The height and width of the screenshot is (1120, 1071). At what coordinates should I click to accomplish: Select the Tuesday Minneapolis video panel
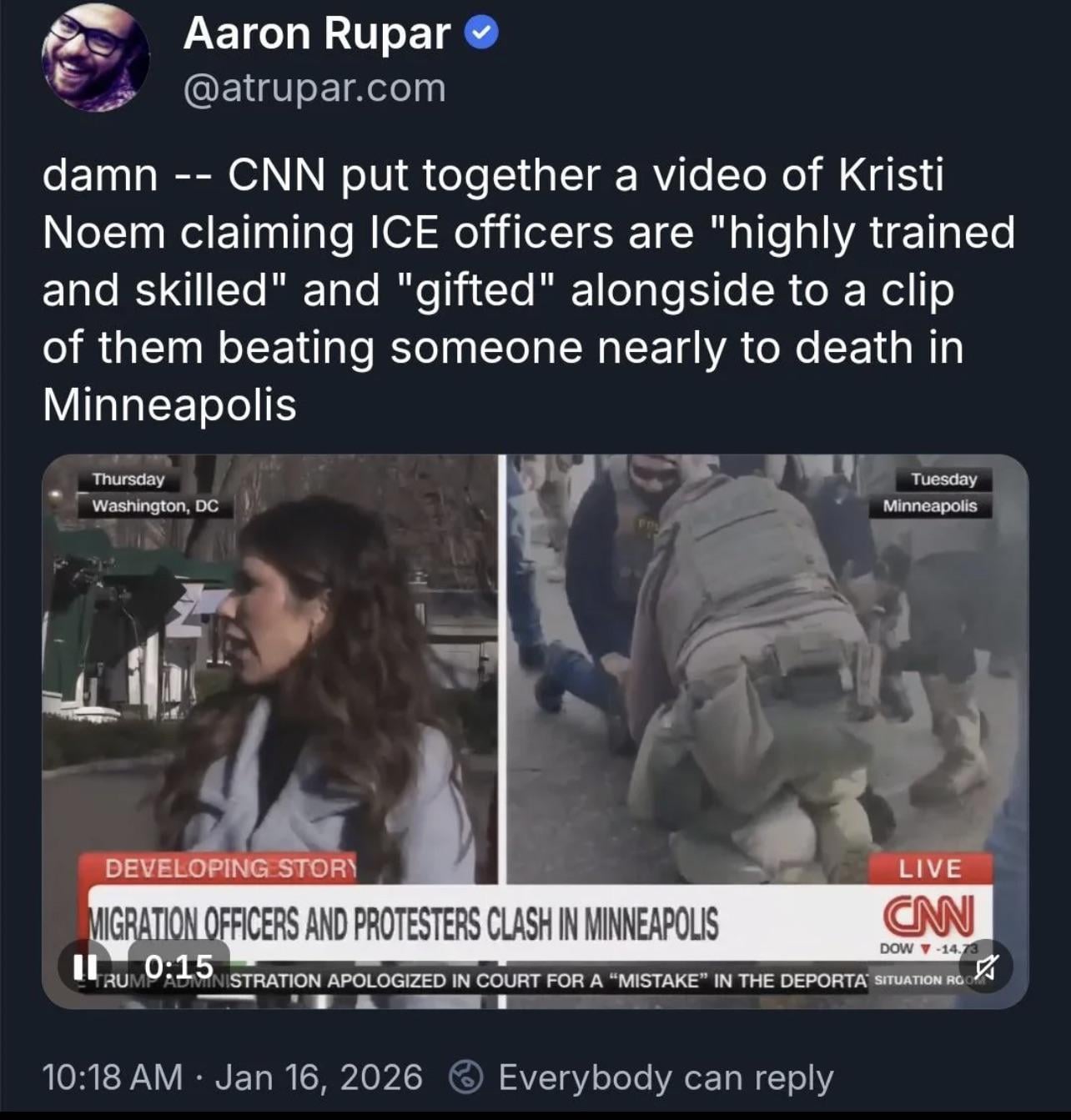(x=767, y=669)
